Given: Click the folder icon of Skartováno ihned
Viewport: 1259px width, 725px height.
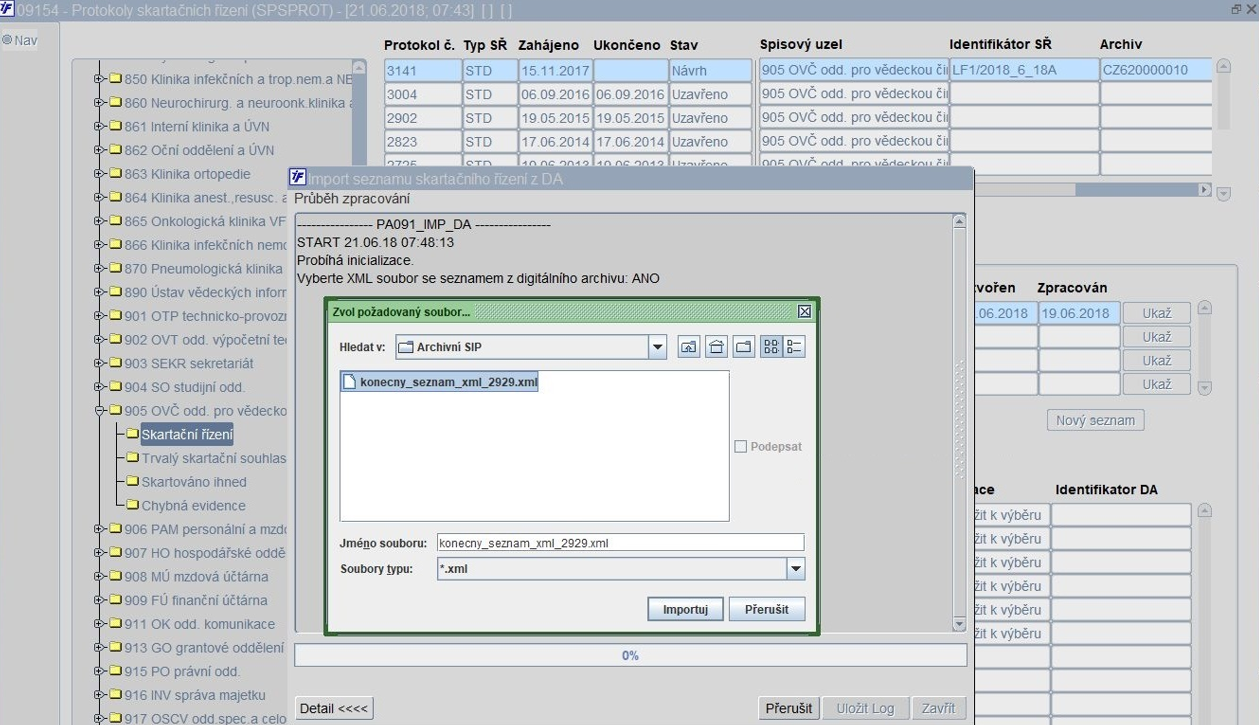Looking at the screenshot, I should 132,482.
